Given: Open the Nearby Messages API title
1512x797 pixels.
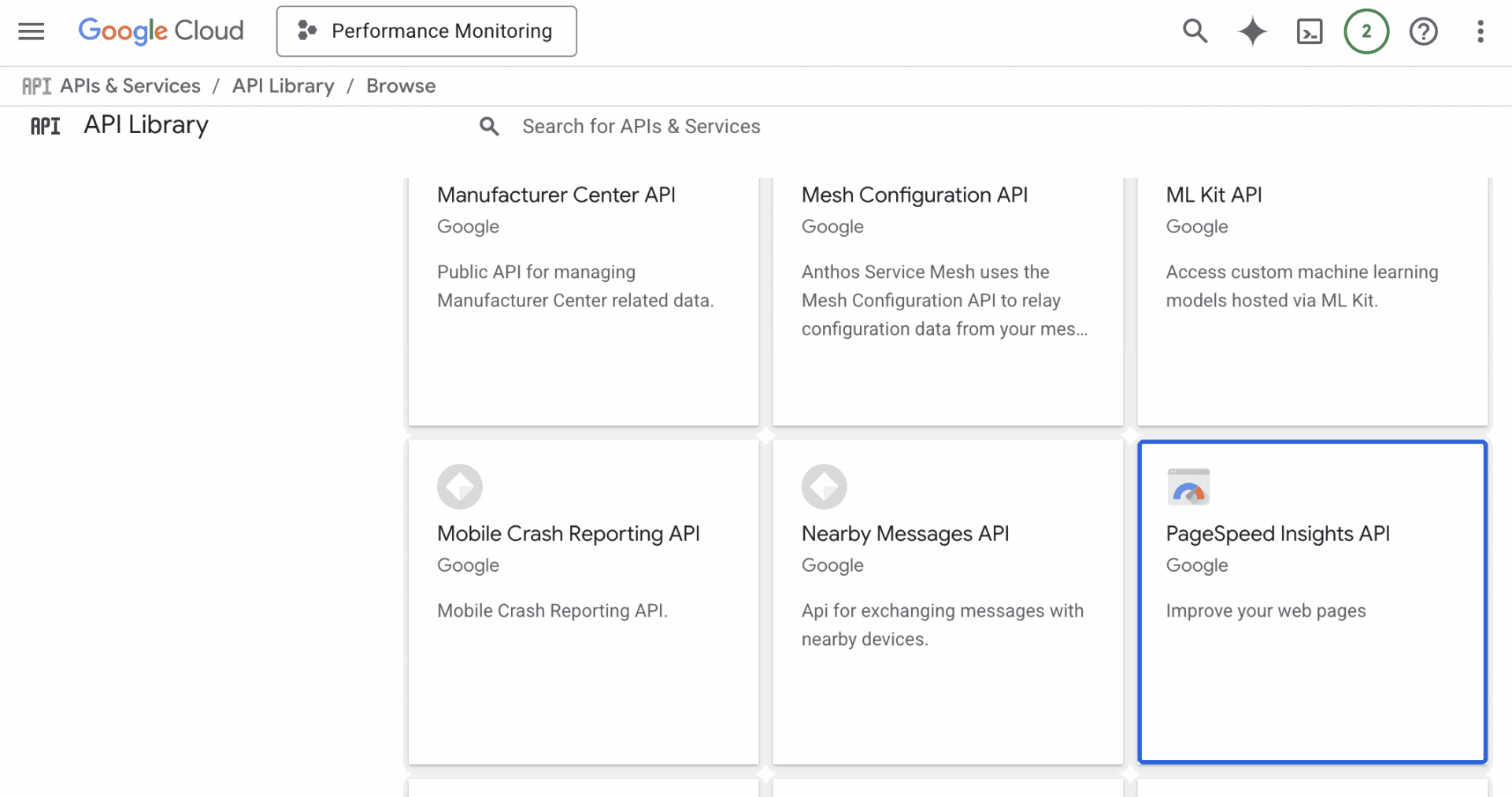Looking at the screenshot, I should coord(906,534).
